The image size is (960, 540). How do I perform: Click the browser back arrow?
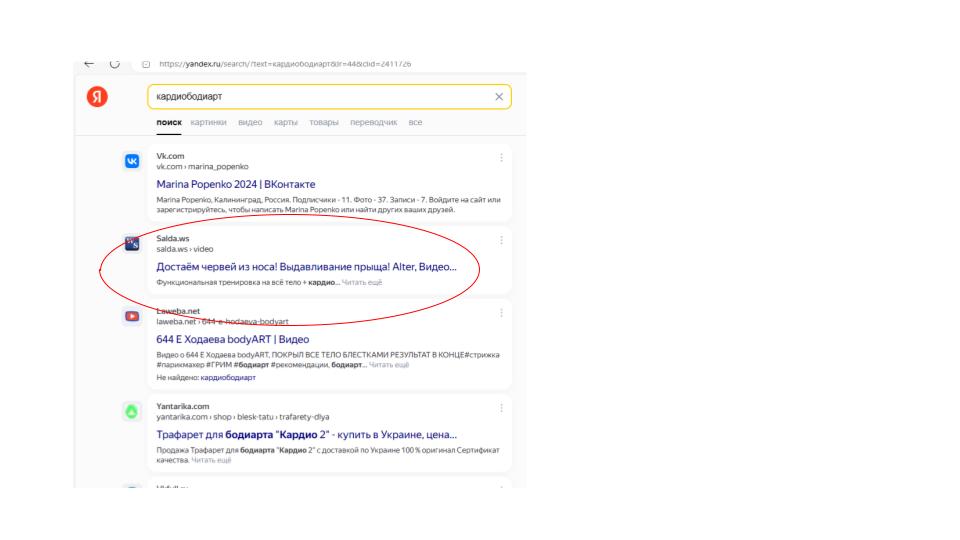coord(89,64)
